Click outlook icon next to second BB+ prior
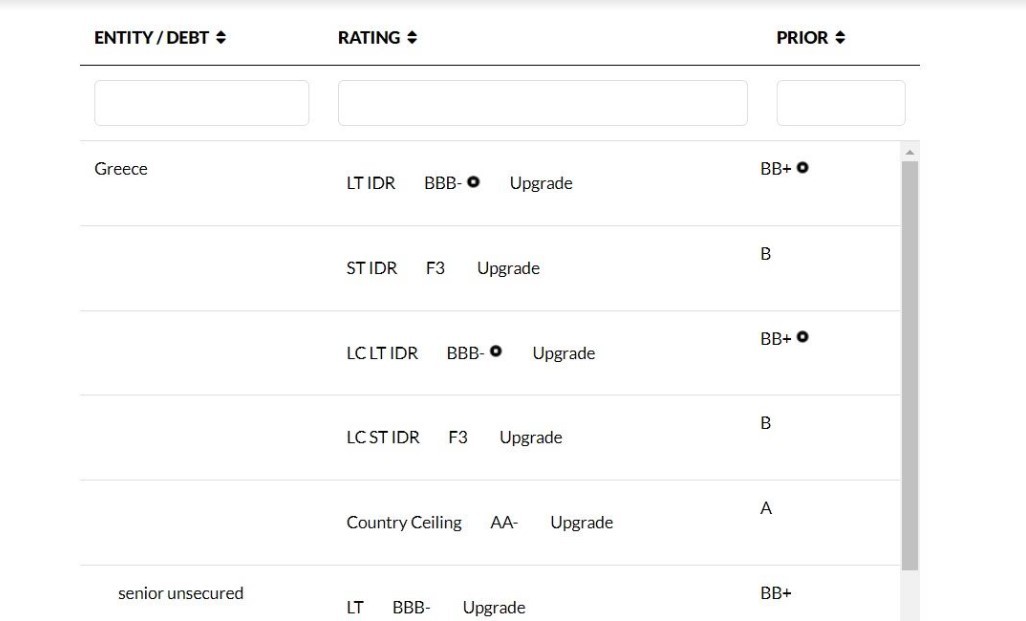This screenshot has width=1026, height=621. point(802,338)
